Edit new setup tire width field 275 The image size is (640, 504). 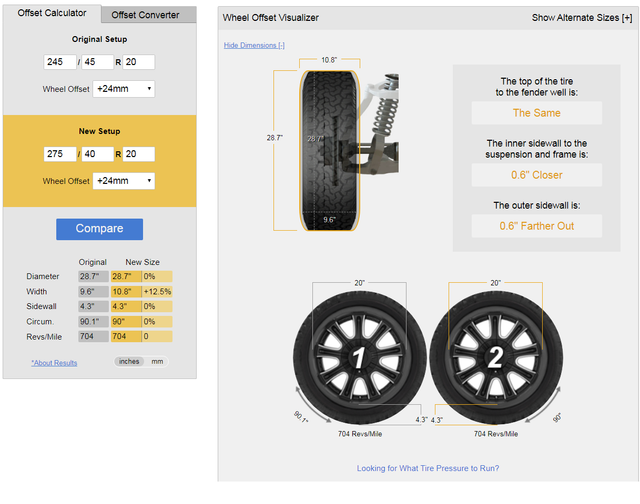[x=60, y=154]
